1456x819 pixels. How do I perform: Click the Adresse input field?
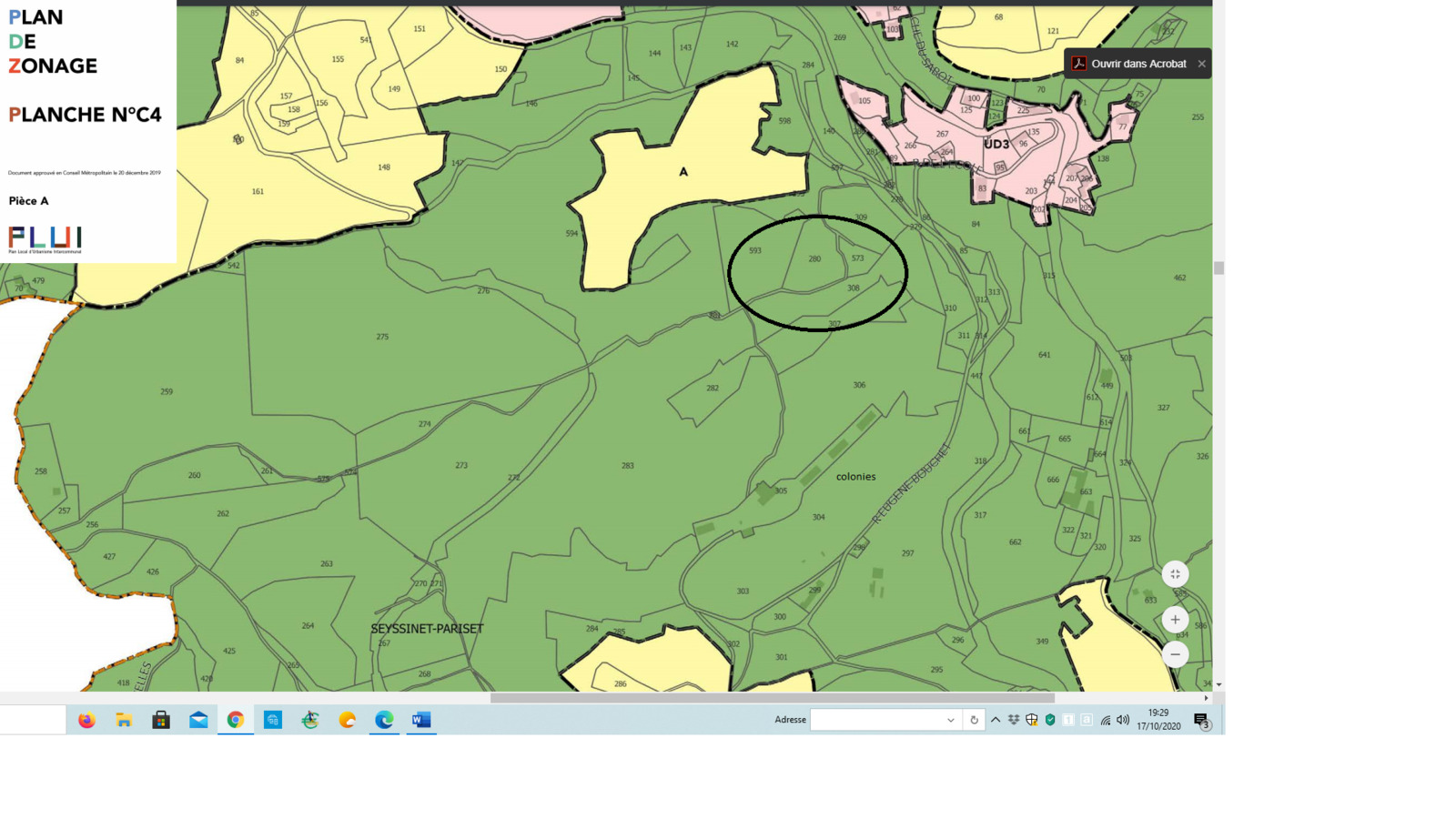(x=878, y=720)
